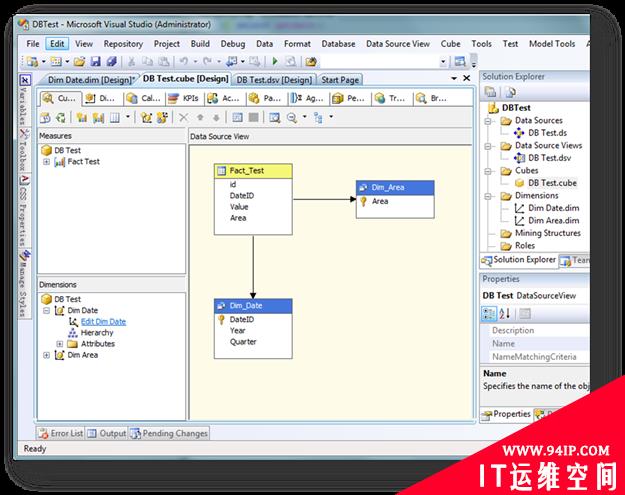The width and height of the screenshot is (625, 495).
Task: Open the layout dropdown arrow at toolbar end
Action: point(331,117)
